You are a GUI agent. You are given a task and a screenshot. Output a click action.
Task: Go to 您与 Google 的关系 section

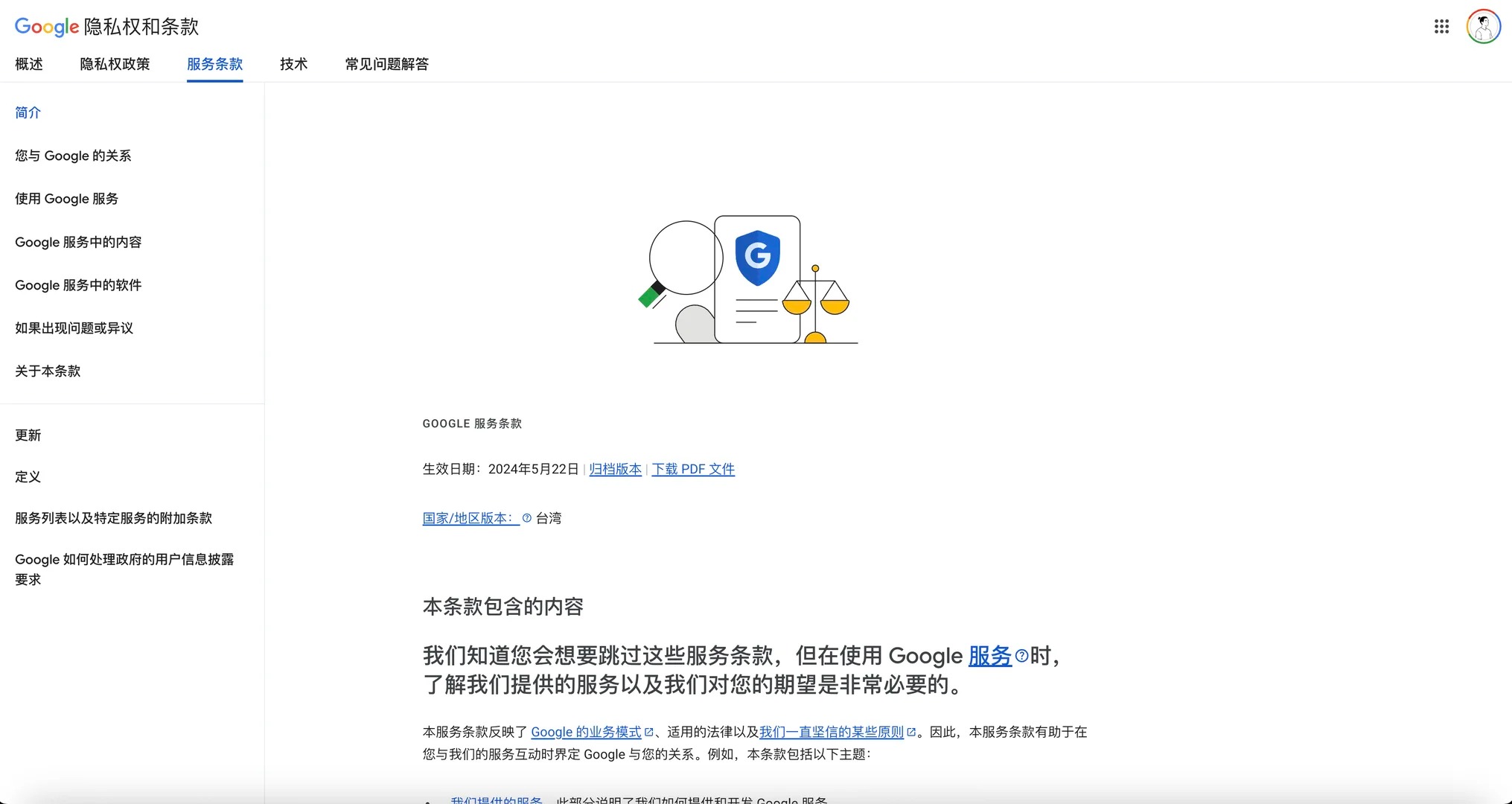pos(73,156)
